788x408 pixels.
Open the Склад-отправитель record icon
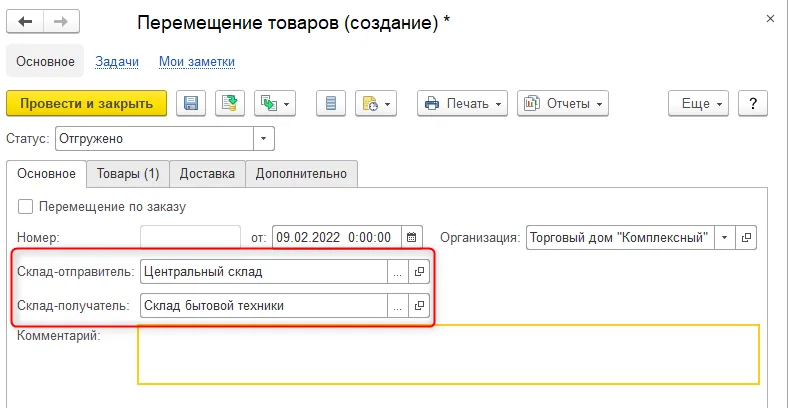point(419,272)
